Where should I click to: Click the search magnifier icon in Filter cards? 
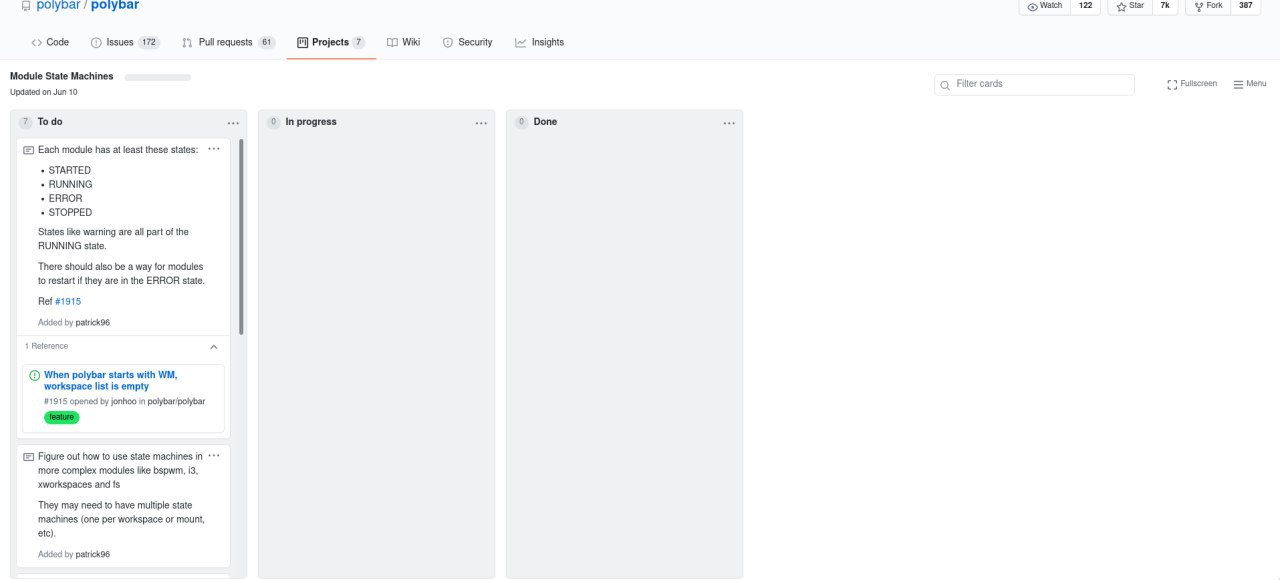945,85
